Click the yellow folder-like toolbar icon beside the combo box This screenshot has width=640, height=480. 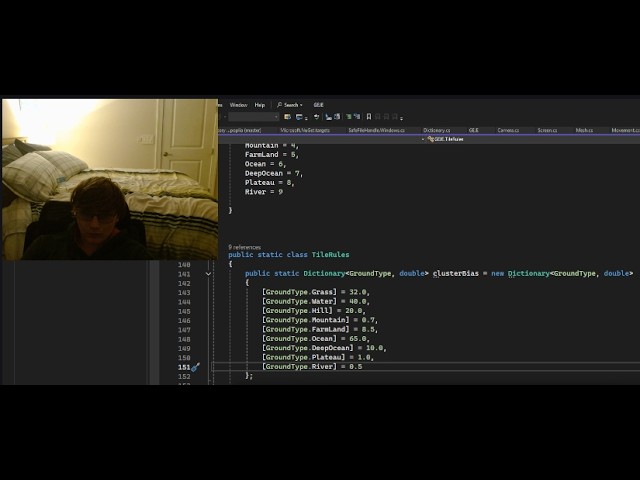(x=287, y=117)
